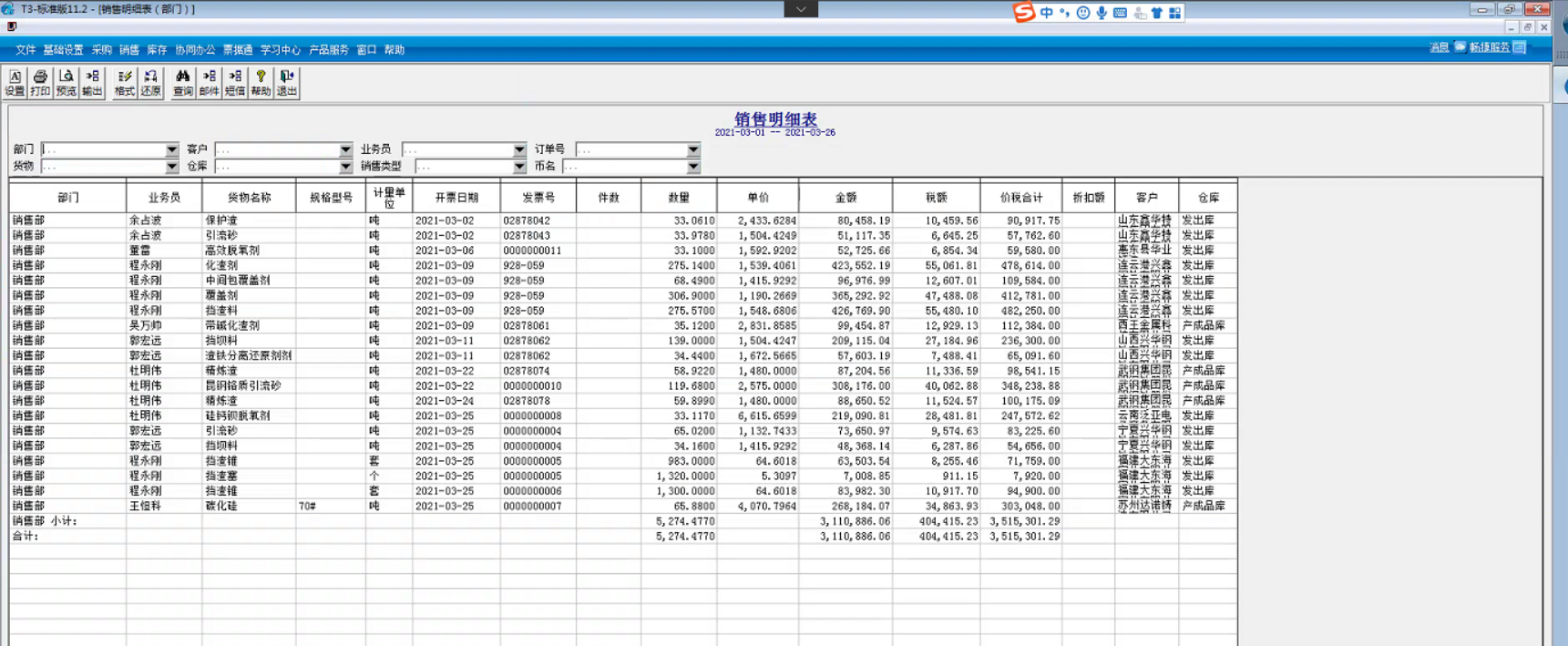Expand the 部门 department dropdown
Screen dimensions: 1568x646
pyautogui.click(x=171, y=149)
